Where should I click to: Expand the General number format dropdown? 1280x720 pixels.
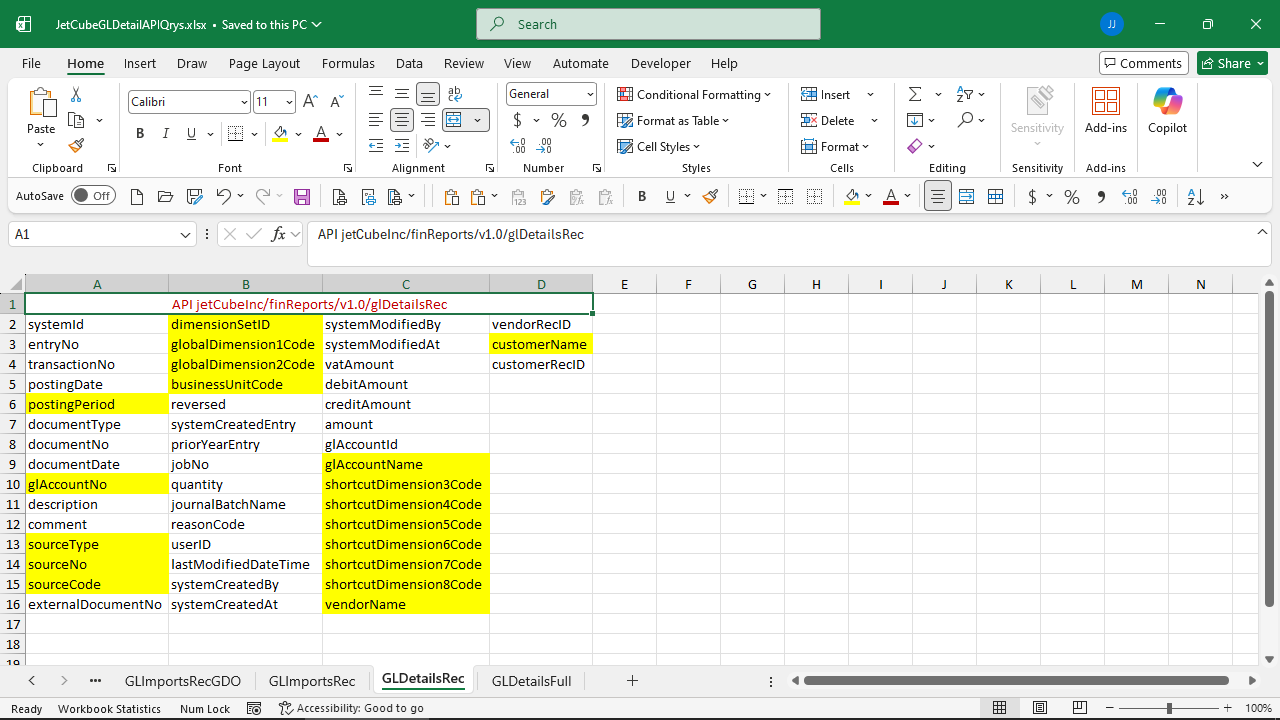click(590, 94)
